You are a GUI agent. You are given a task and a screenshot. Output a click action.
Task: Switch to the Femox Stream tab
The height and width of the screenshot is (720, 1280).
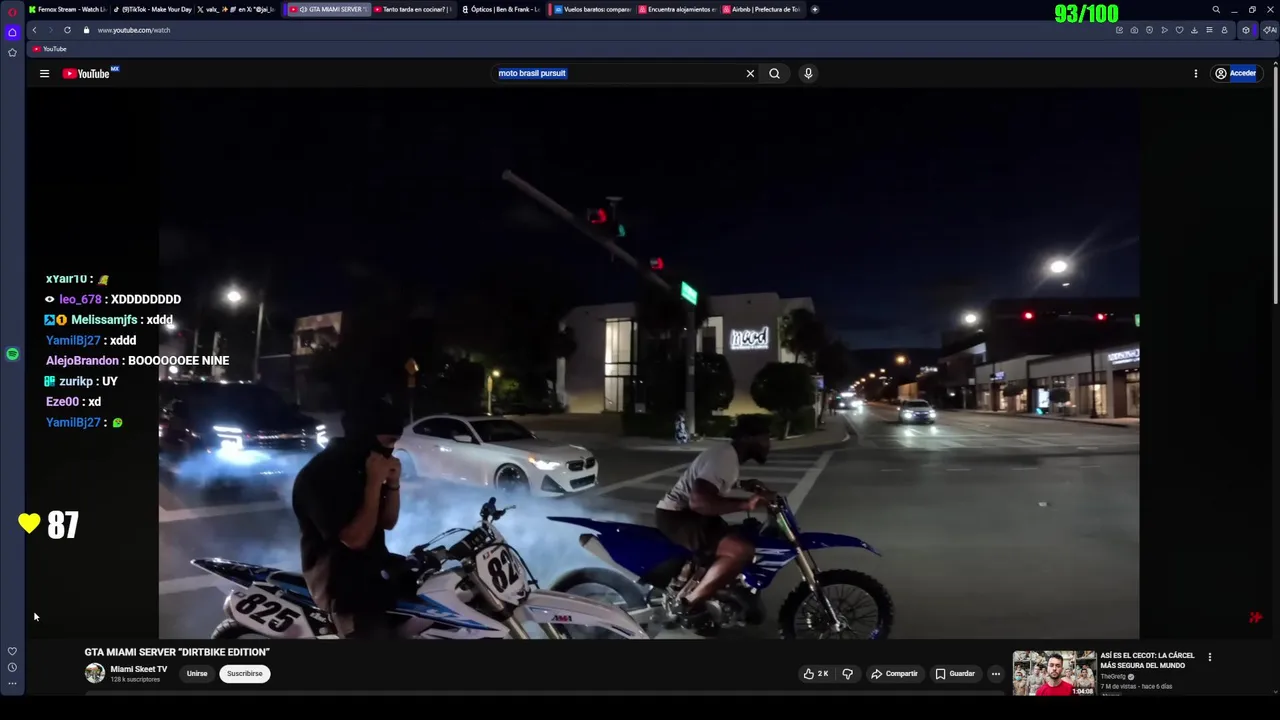67,9
